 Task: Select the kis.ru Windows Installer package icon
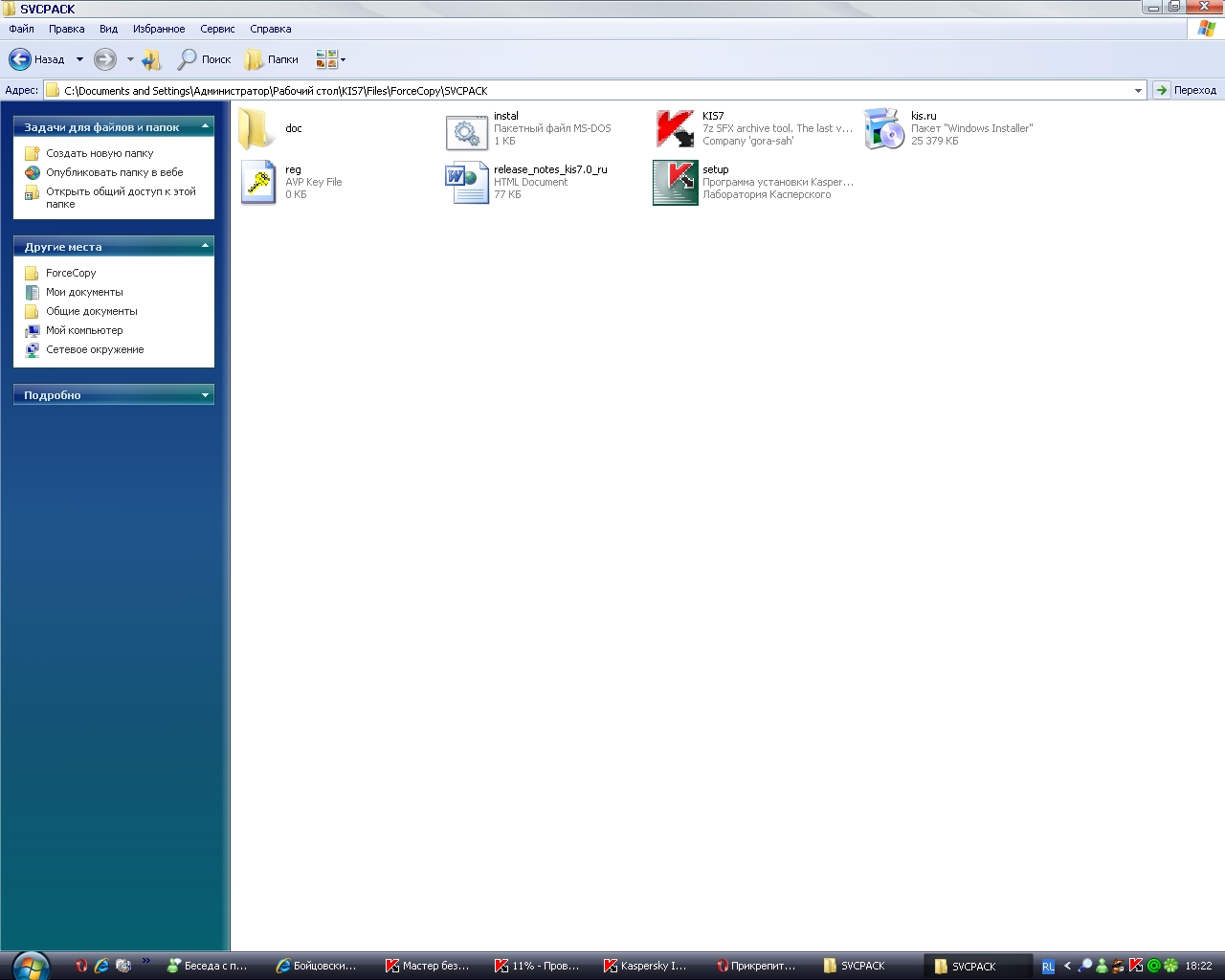click(x=883, y=129)
